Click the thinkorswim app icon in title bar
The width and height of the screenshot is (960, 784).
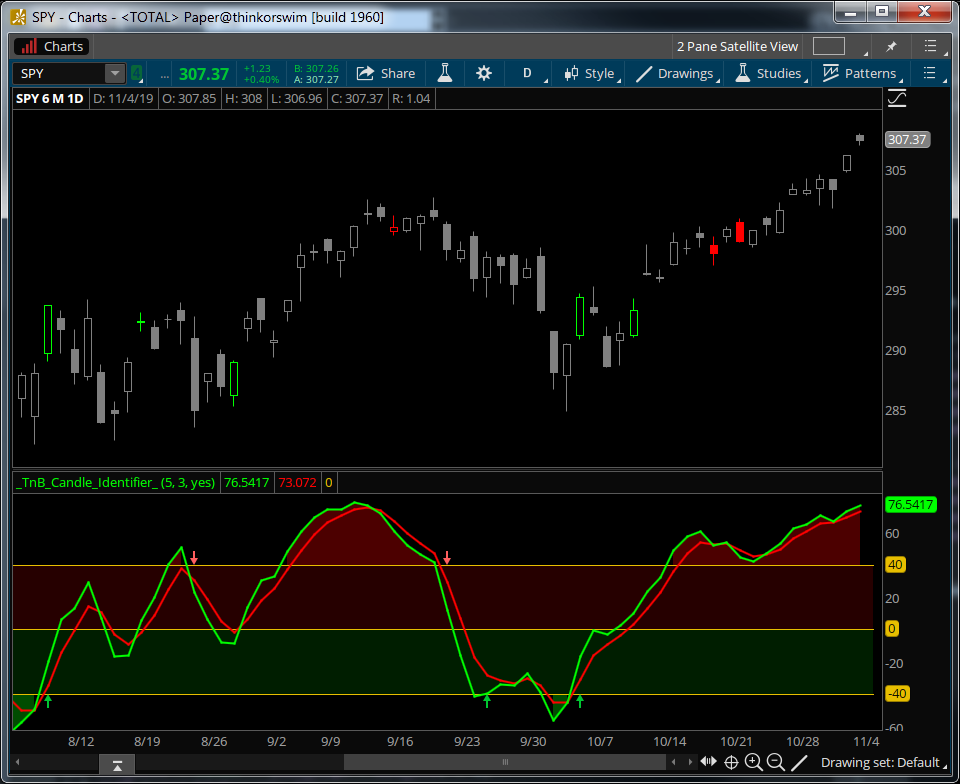pyautogui.click(x=18, y=17)
